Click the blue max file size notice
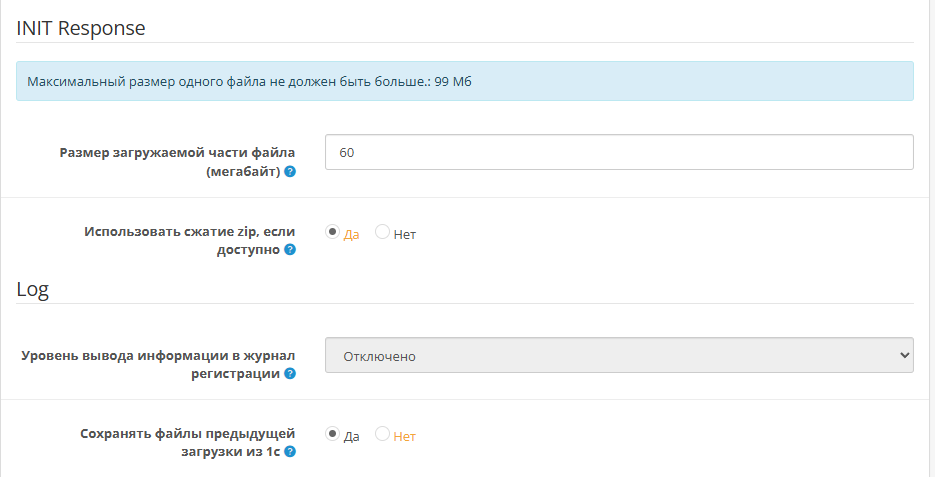935x477 pixels. click(464, 81)
